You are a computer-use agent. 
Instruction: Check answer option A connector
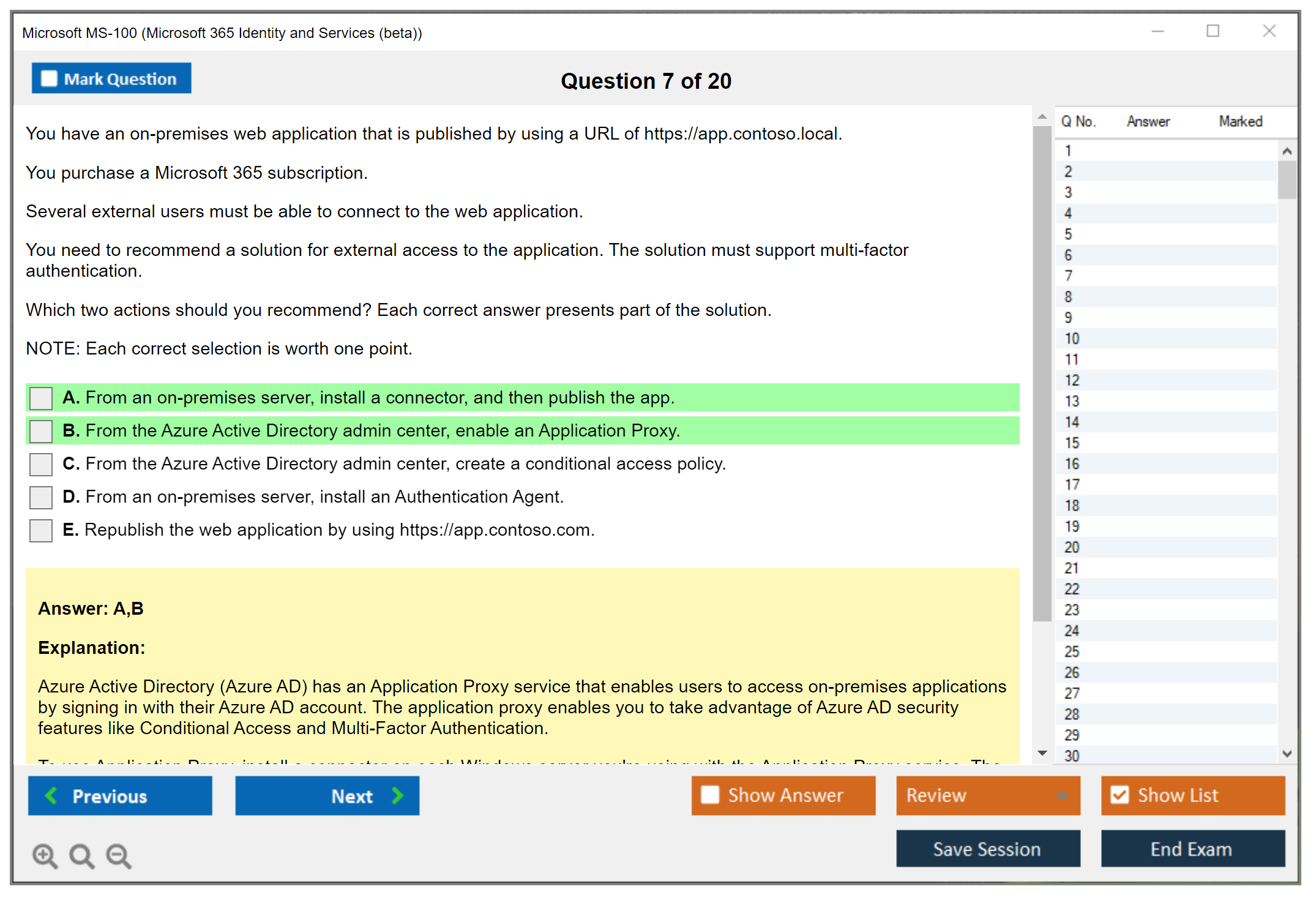[x=41, y=398]
